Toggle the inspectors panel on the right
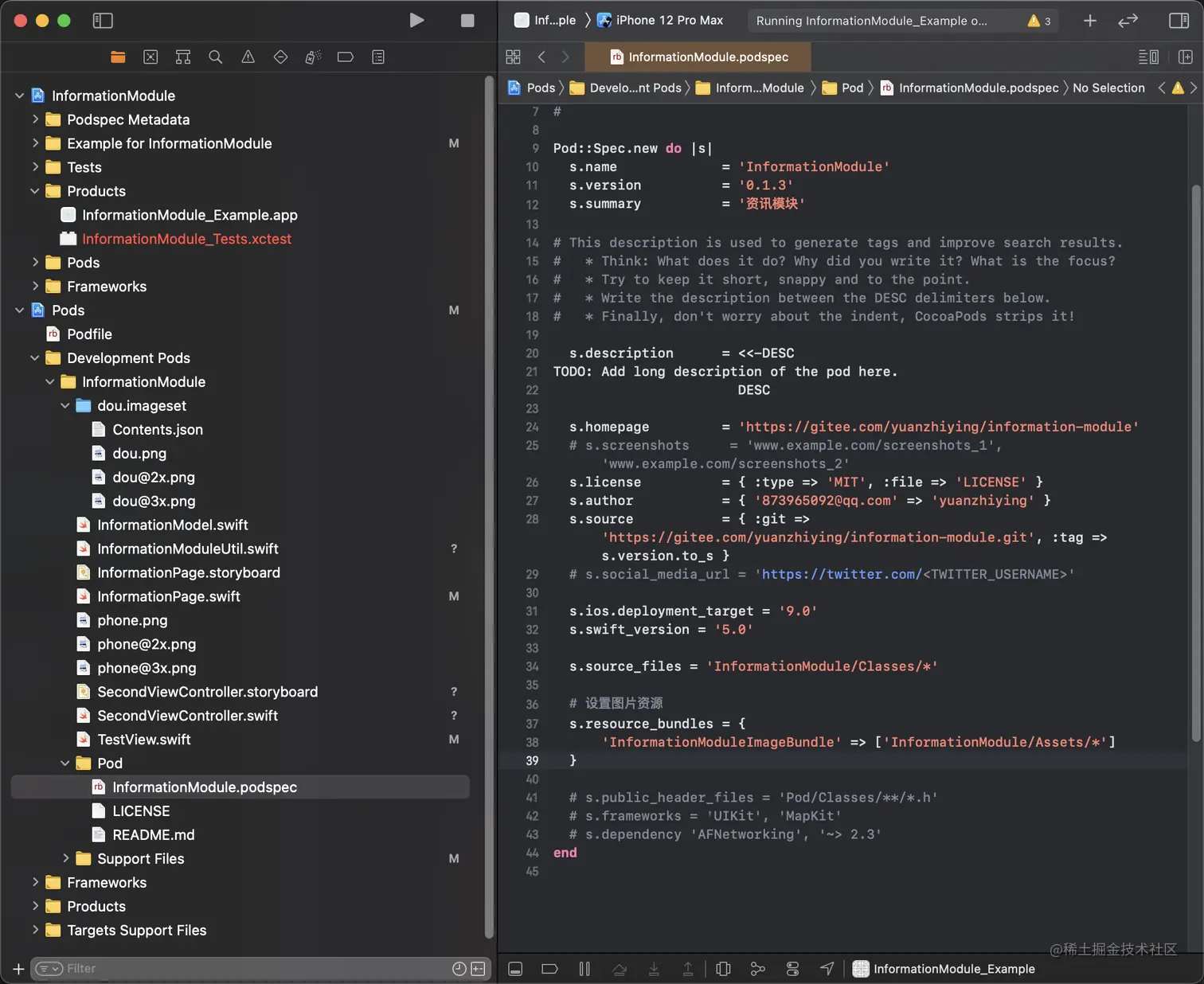 (x=1179, y=21)
